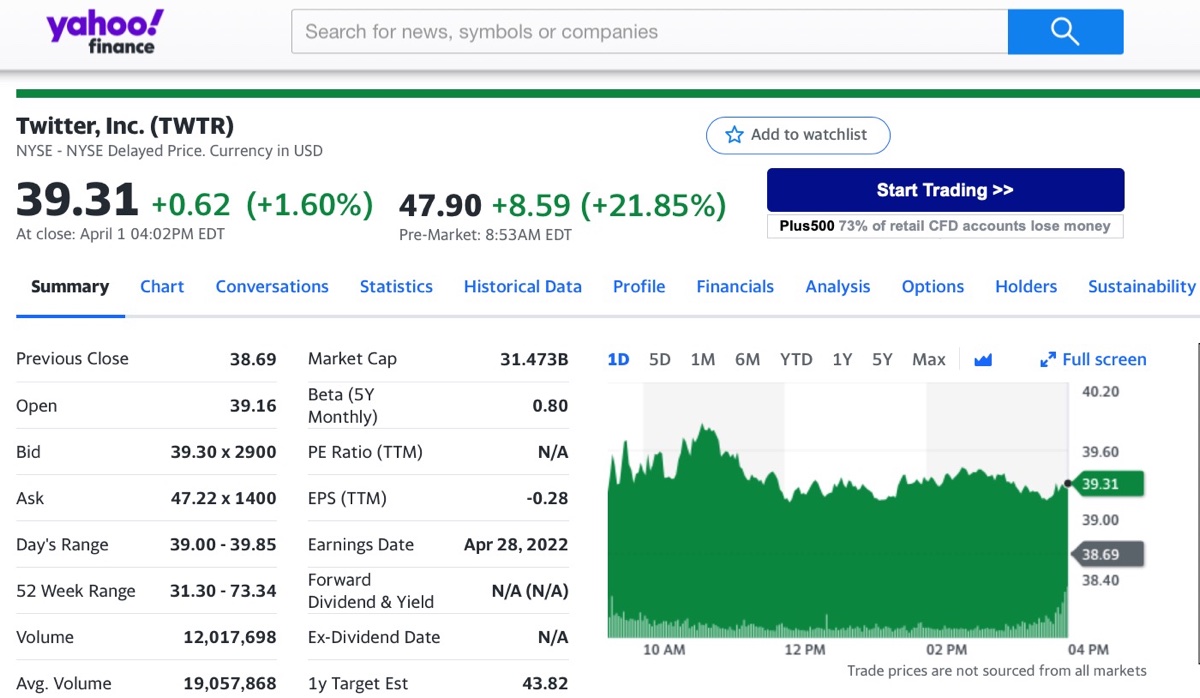Click the chart type area icon
The height and width of the screenshot is (698, 1200).
click(x=983, y=360)
